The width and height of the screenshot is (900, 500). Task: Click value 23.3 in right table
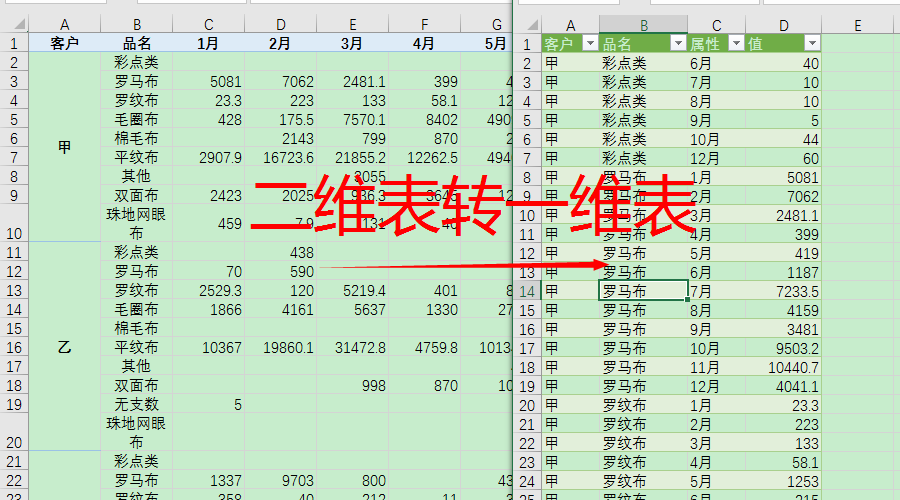tap(783, 405)
